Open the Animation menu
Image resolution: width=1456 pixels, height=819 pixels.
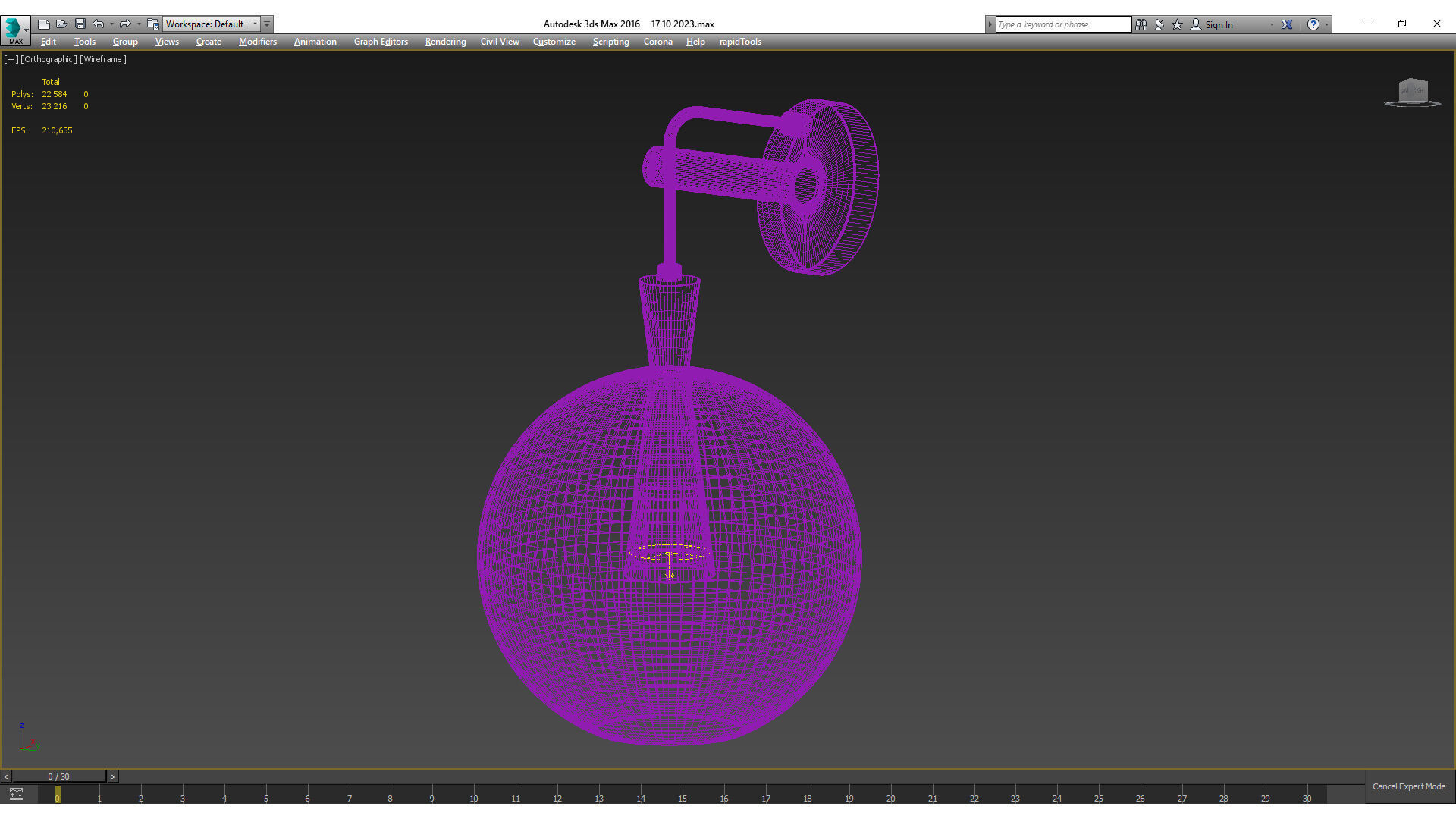pyautogui.click(x=315, y=42)
